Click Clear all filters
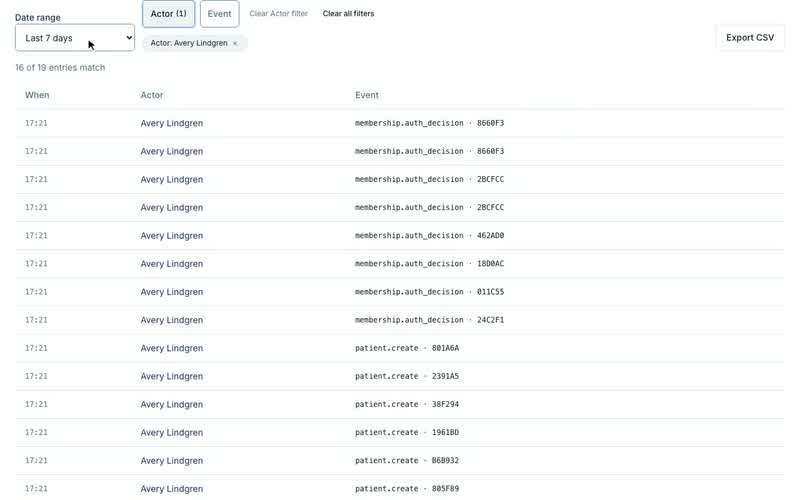Viewport: 800px width, 500px height. click(348, 14)
